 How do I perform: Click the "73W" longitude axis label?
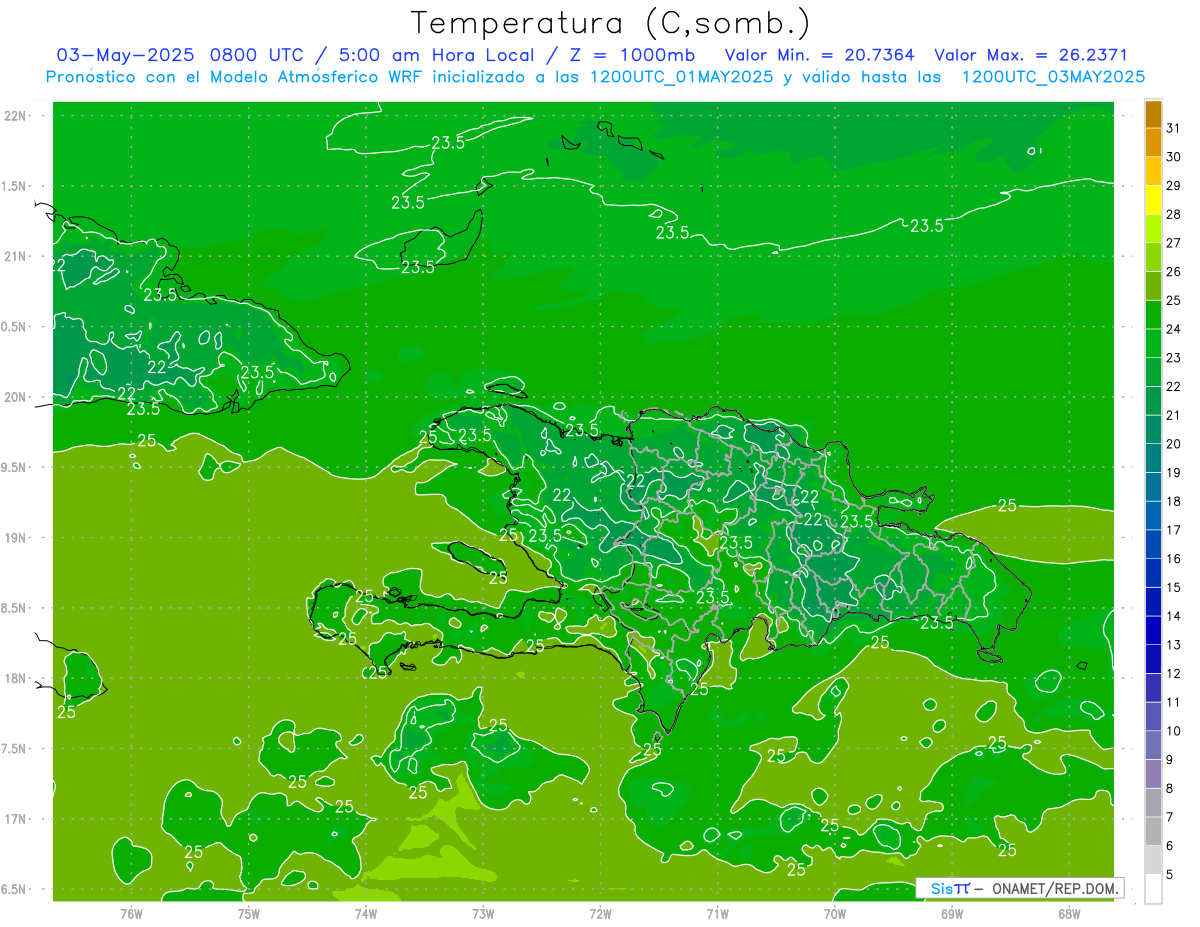pyautogui.click(x=483, y=914)
